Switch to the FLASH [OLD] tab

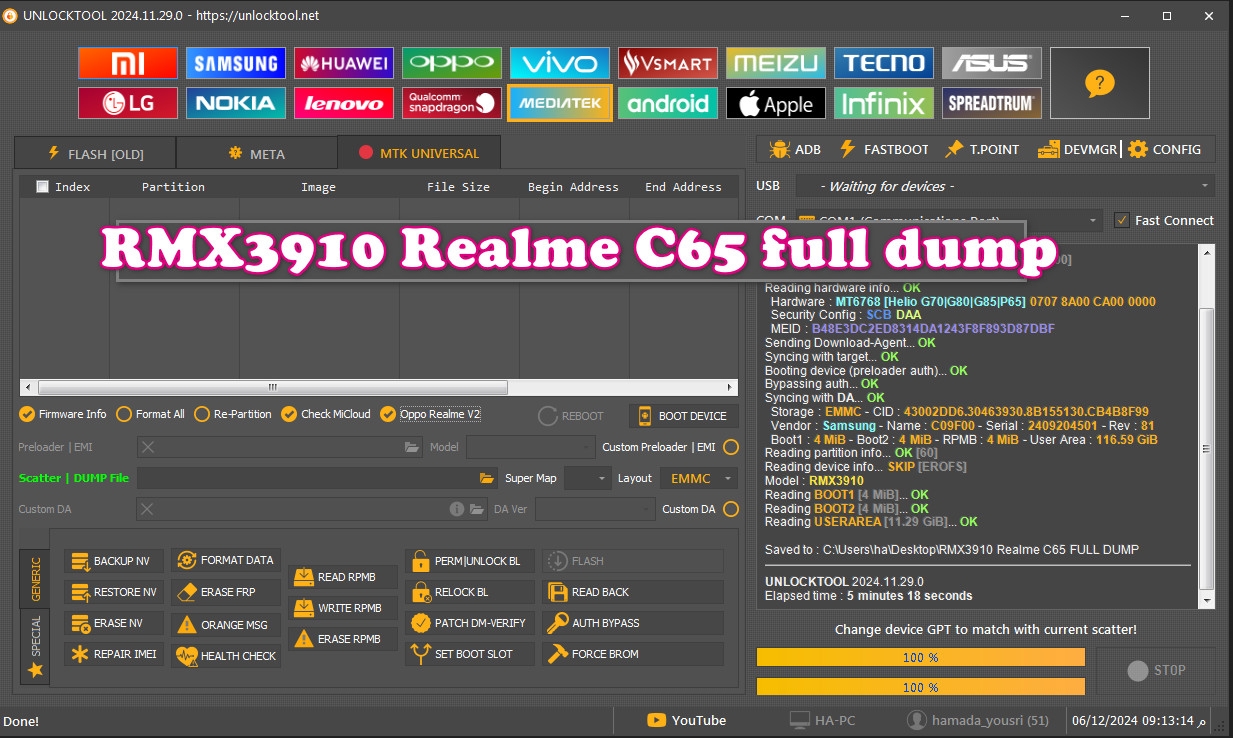[x=95, y=153]
